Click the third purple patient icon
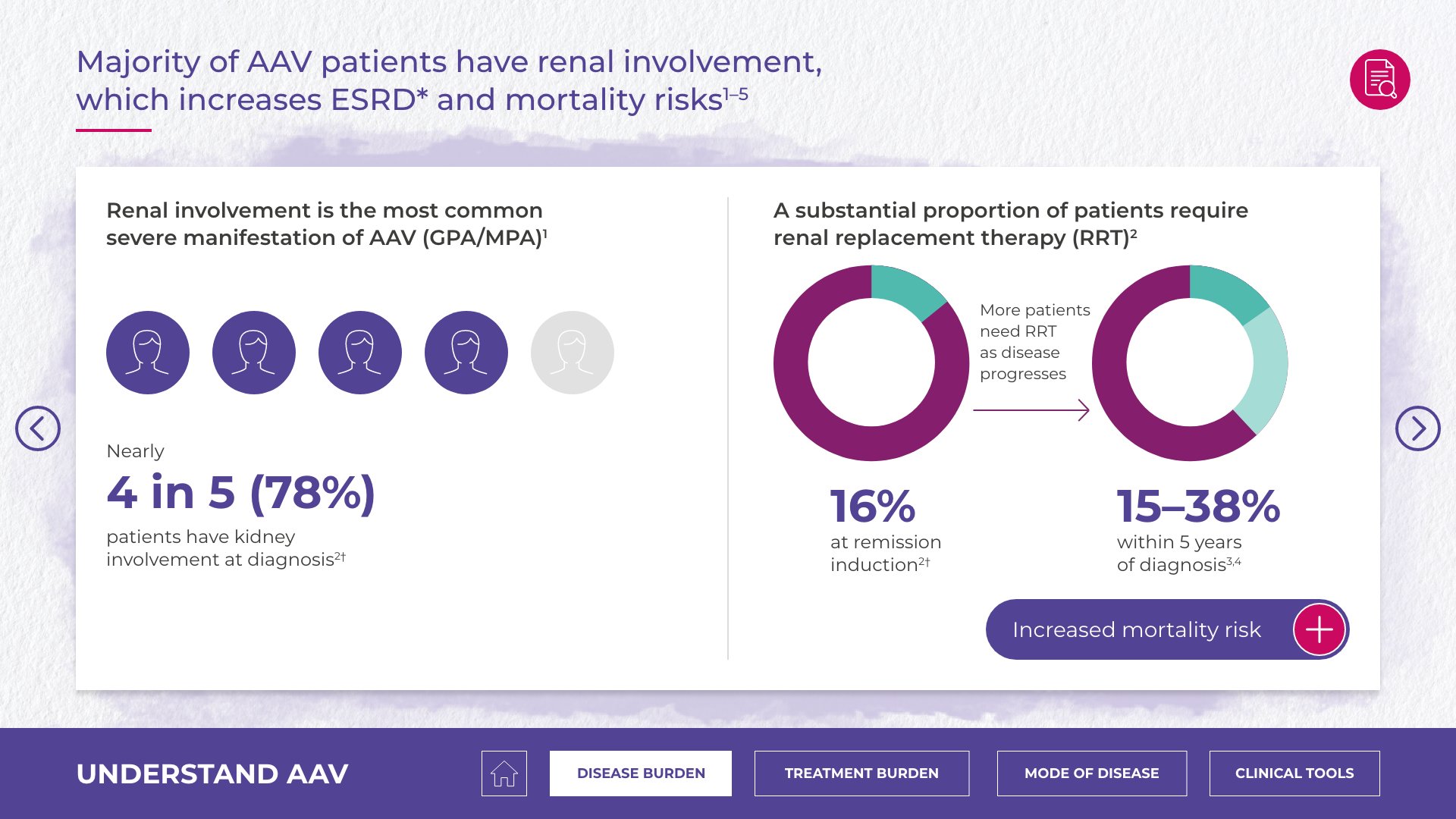 360,353
